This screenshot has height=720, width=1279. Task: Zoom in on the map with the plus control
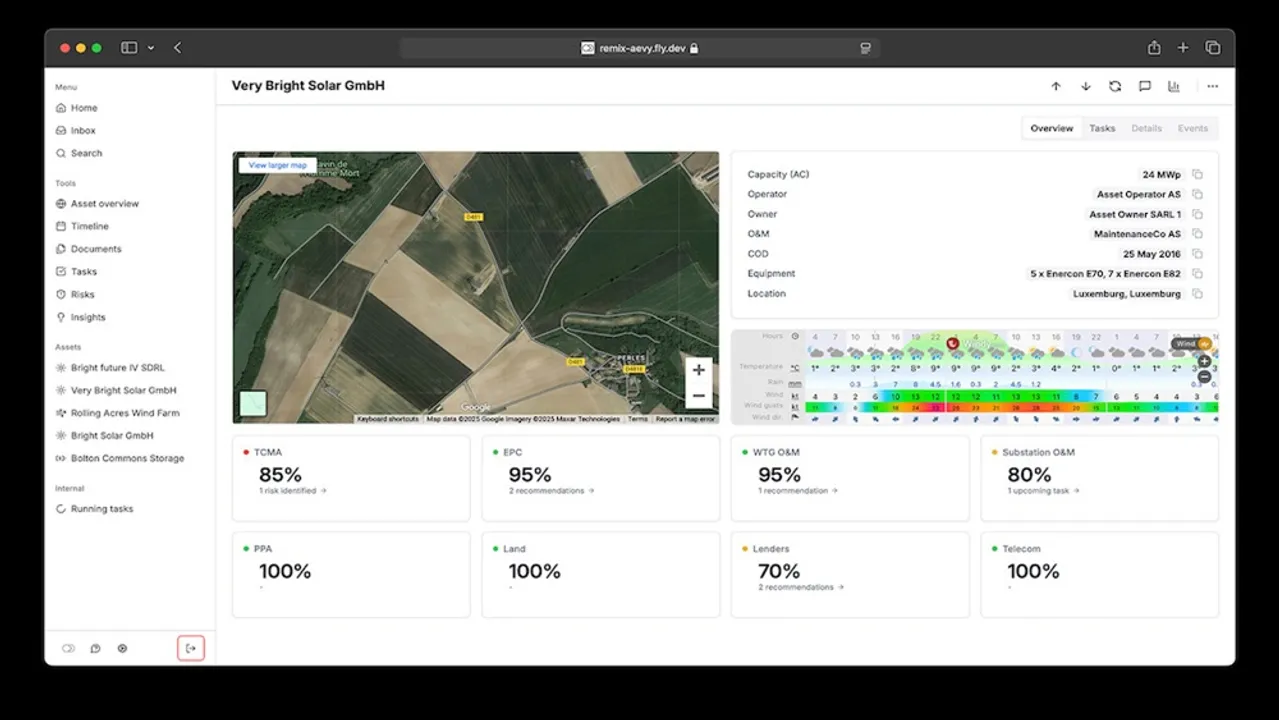pos(698,370)
